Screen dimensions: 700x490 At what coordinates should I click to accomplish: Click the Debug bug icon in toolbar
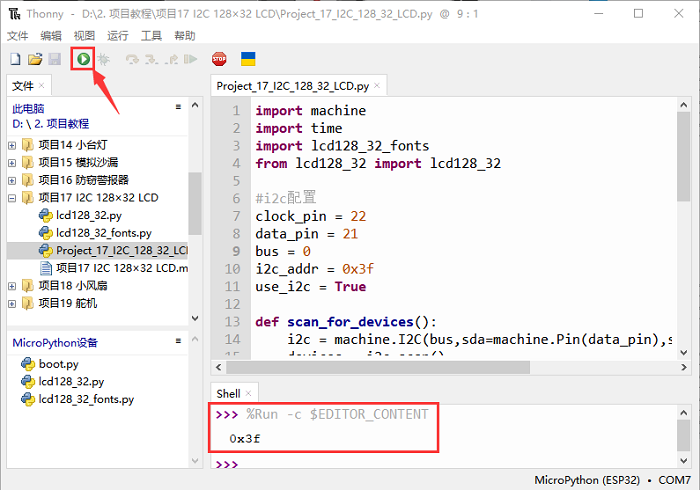pos(103,60)
